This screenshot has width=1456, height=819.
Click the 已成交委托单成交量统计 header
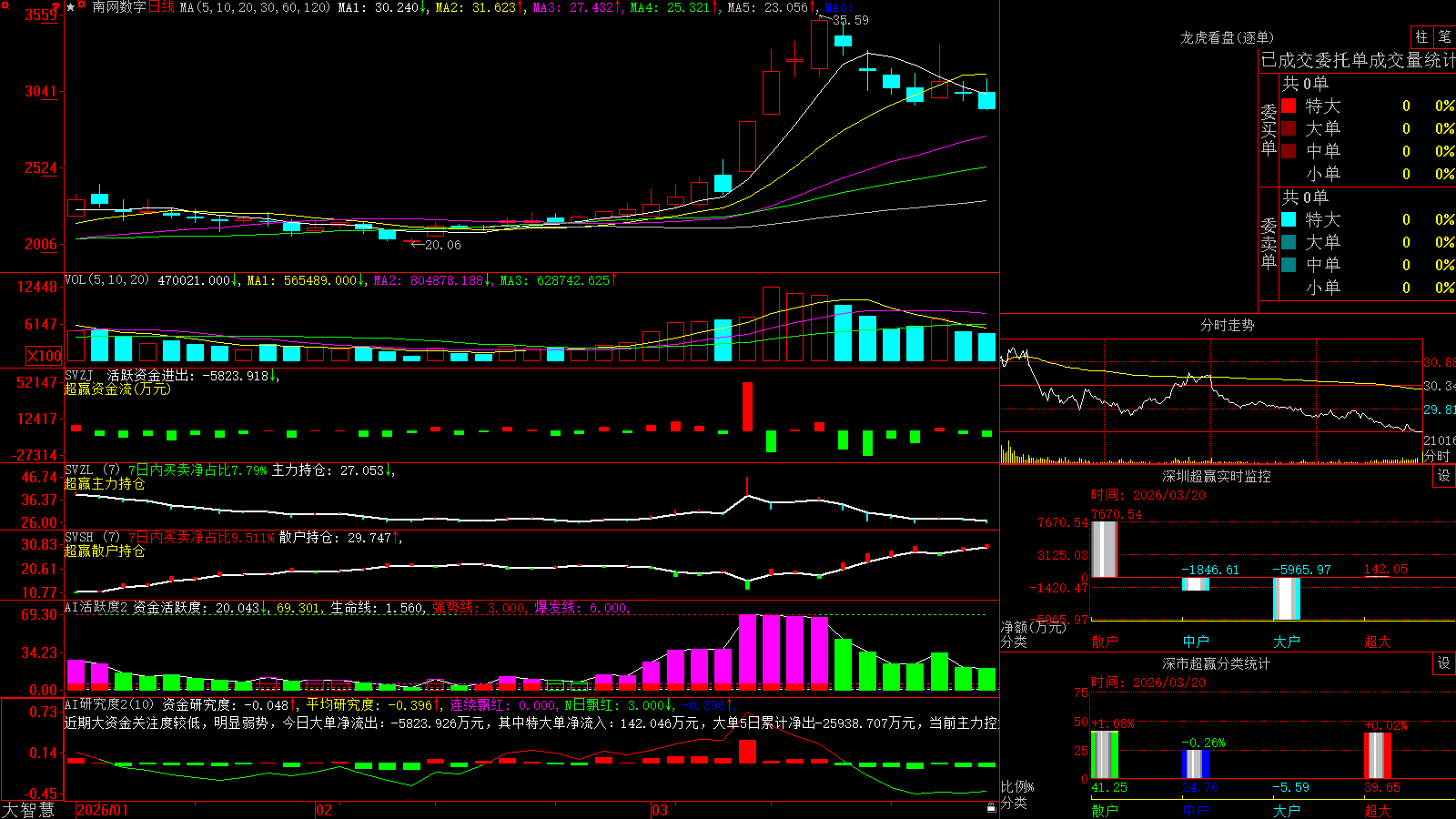tap(1358, 60)
